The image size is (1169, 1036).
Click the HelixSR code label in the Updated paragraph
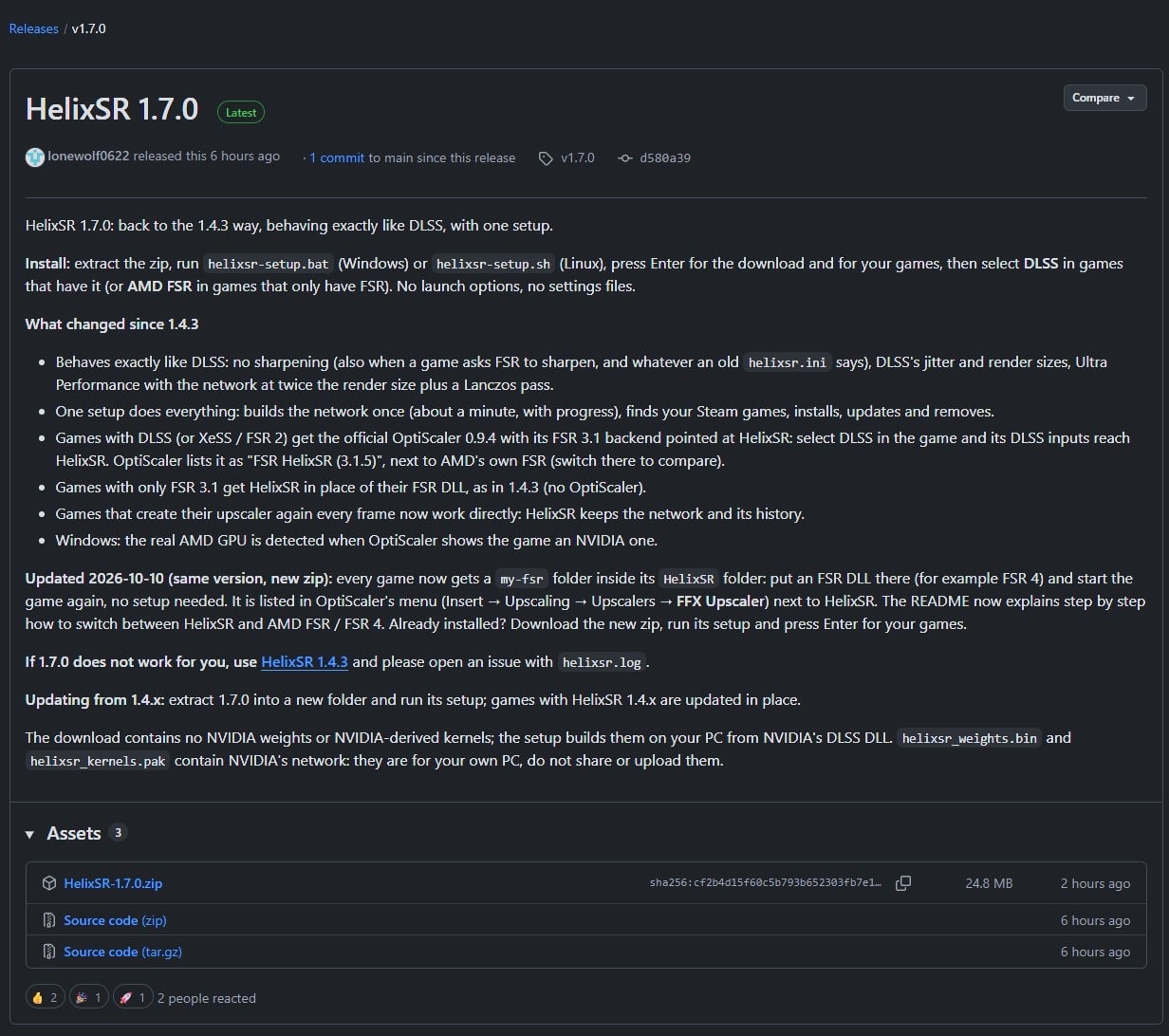coord(689,579)
